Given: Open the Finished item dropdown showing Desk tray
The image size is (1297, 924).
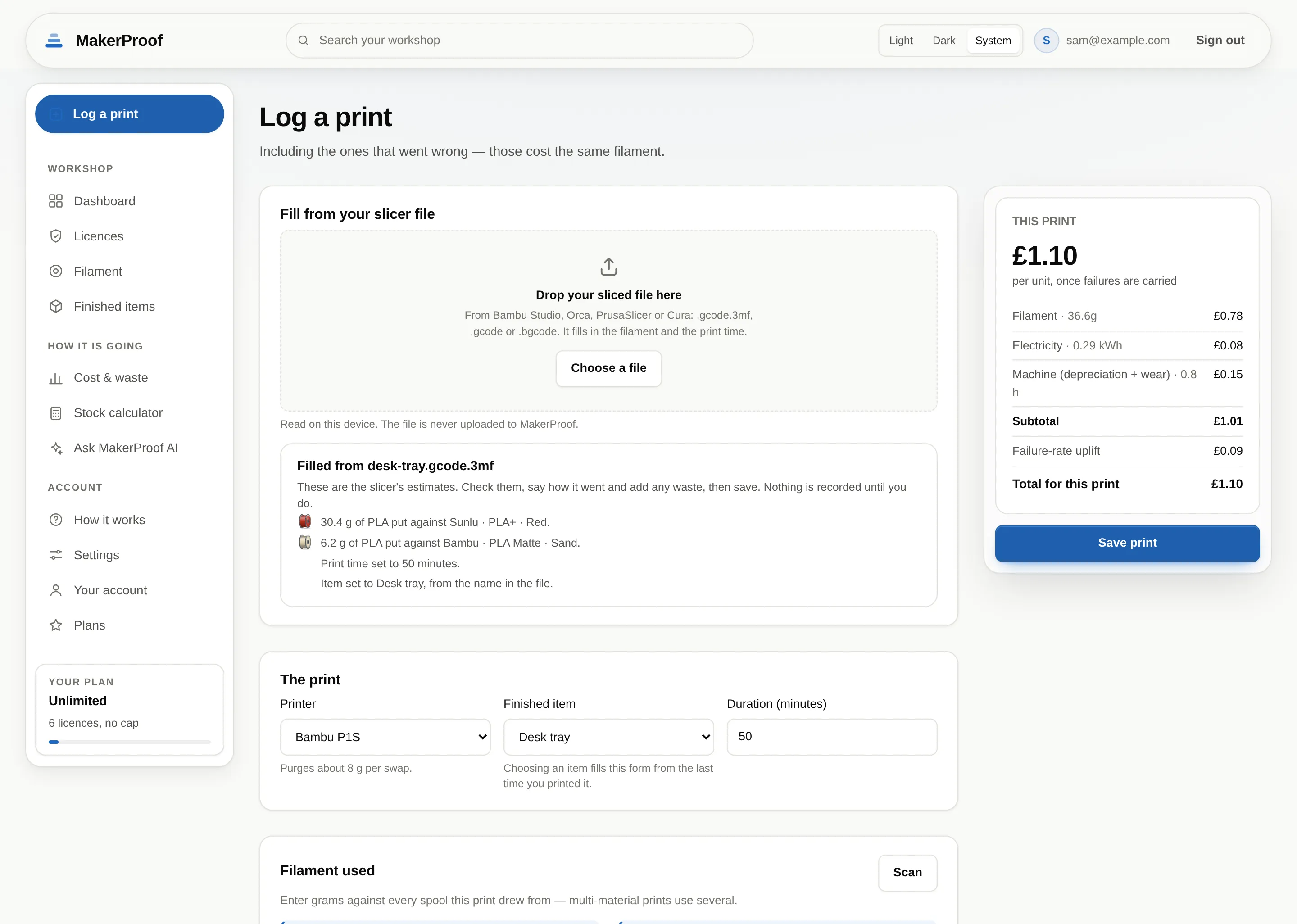Looking at the screenshot, I should (x=609, y=737).
